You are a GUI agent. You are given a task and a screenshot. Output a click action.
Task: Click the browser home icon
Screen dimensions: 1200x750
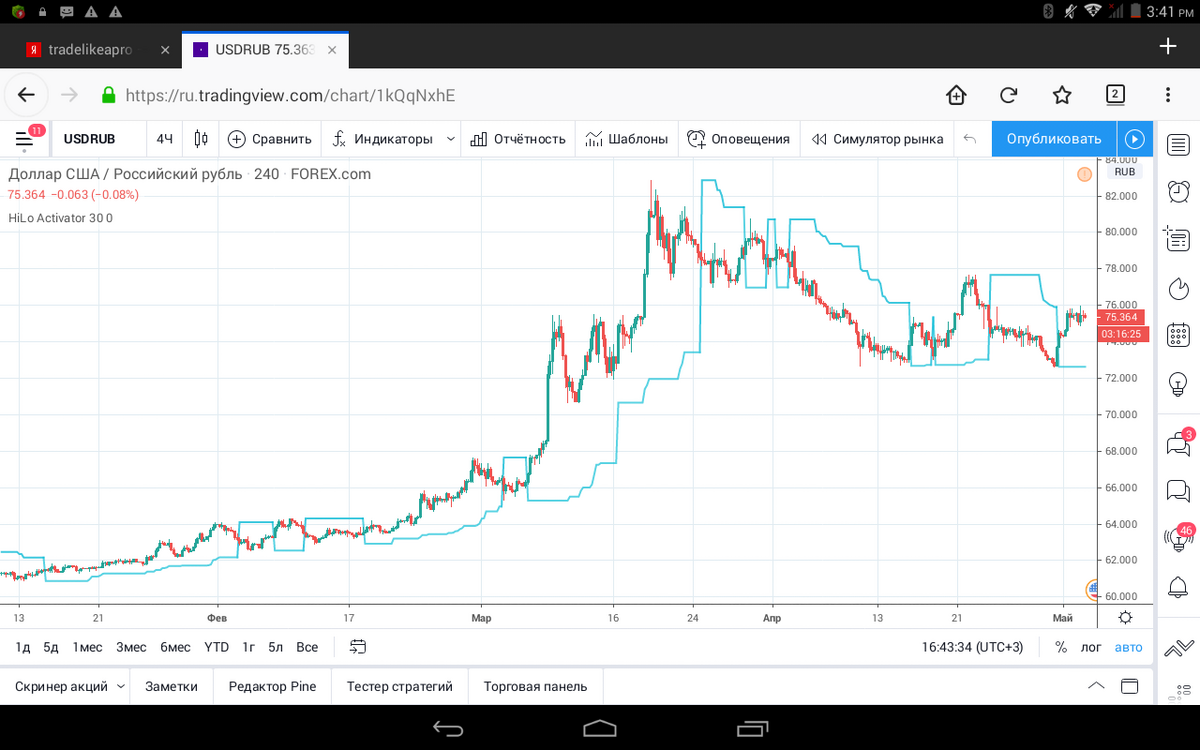(x=956, y=95)
